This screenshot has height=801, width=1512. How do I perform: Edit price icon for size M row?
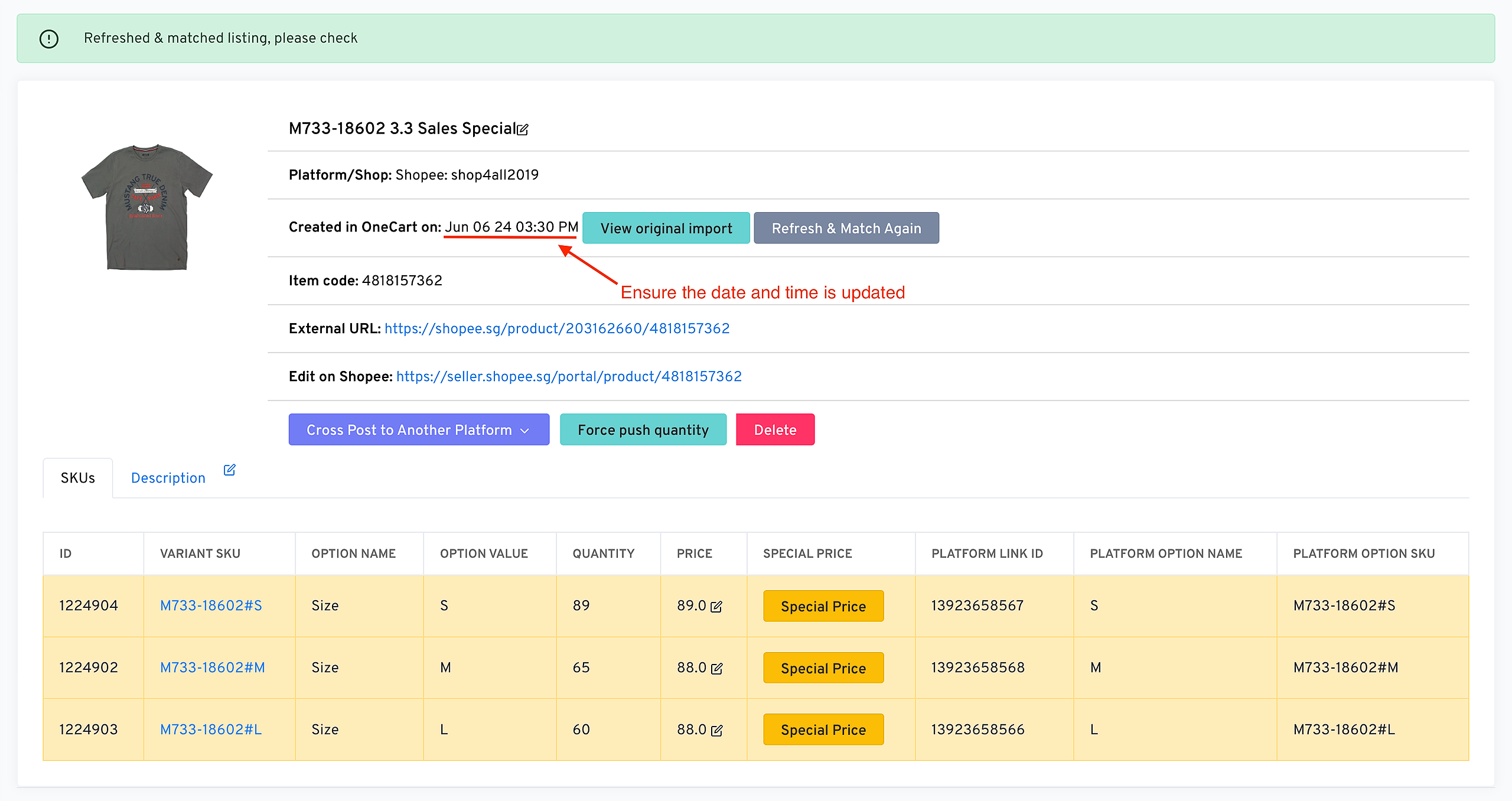point(716,669)
